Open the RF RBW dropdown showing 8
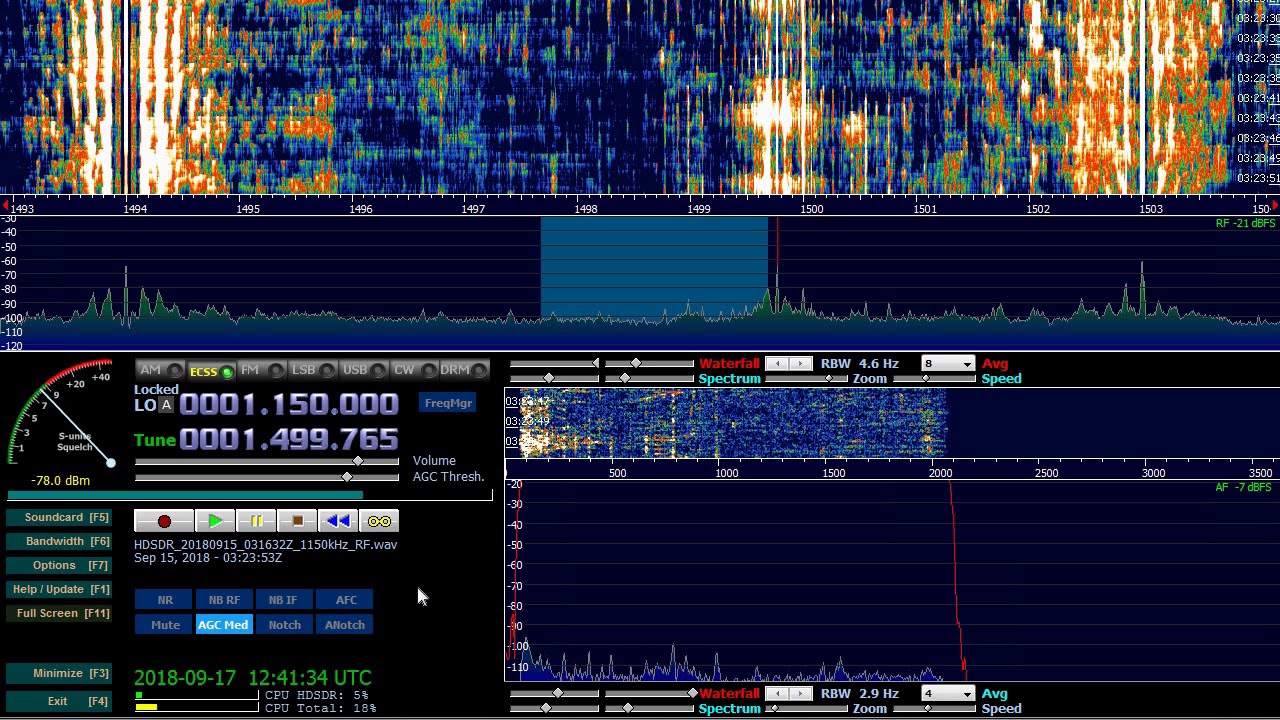This screenshot has width=1280, height=720. 947,364
